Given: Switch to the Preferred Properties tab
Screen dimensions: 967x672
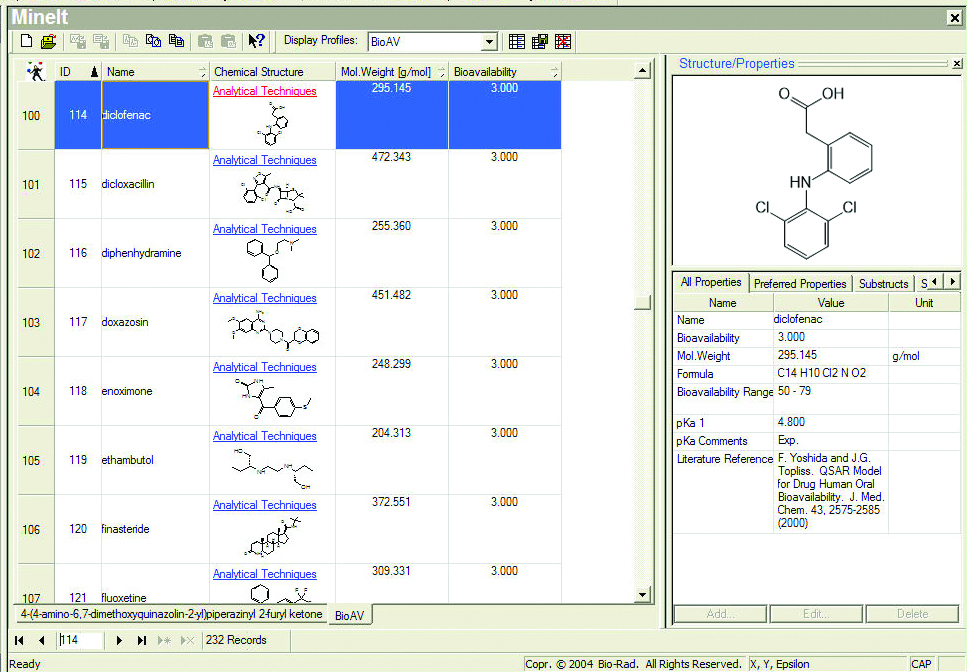Looking at the screenshot, I should pos(800,284).
